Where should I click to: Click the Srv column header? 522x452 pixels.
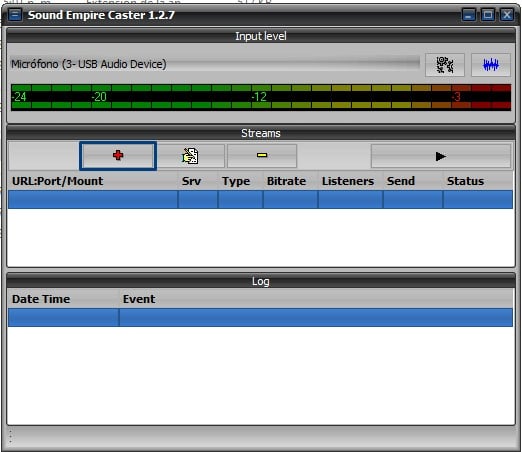(198, 181)
